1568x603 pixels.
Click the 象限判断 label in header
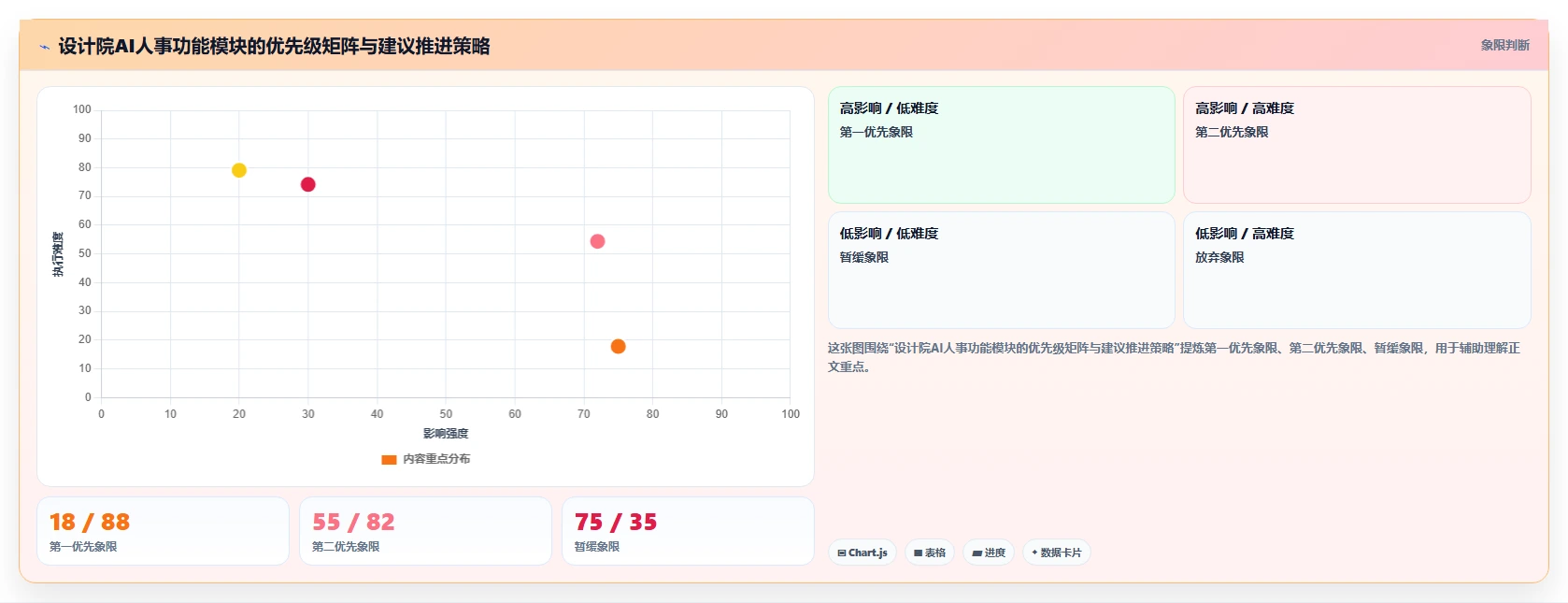point(1504,45)
